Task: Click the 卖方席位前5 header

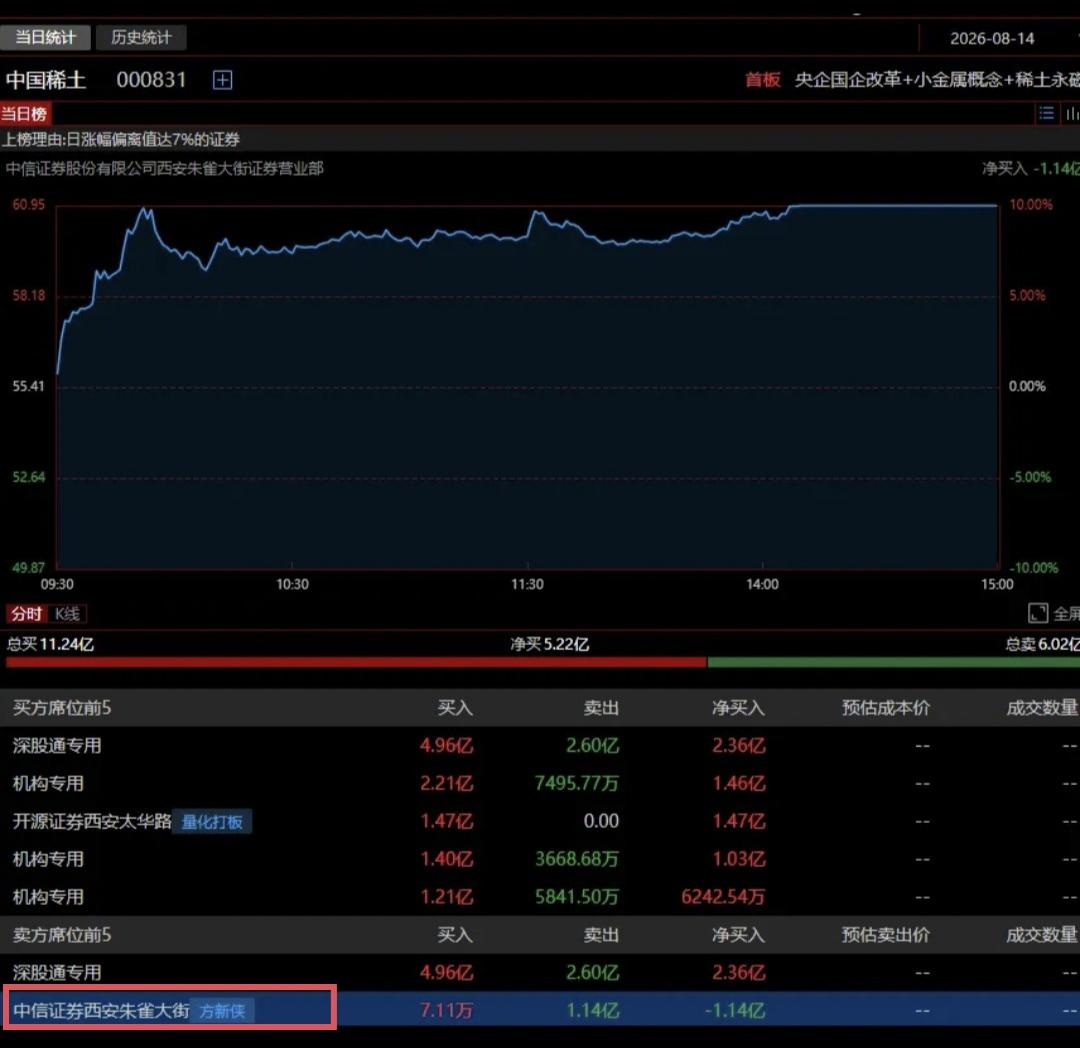Action: coord(62,935)
